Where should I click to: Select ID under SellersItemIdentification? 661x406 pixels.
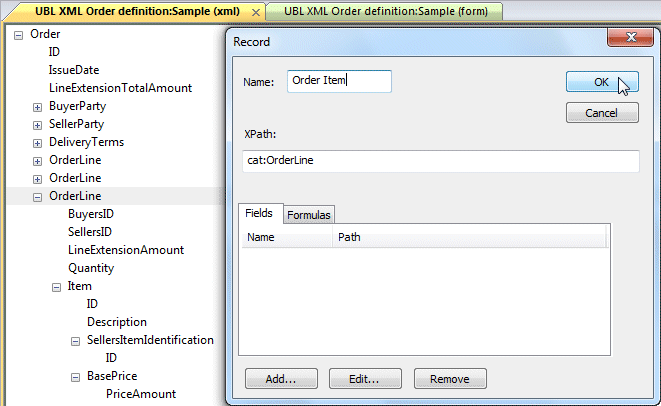point(111,358)
